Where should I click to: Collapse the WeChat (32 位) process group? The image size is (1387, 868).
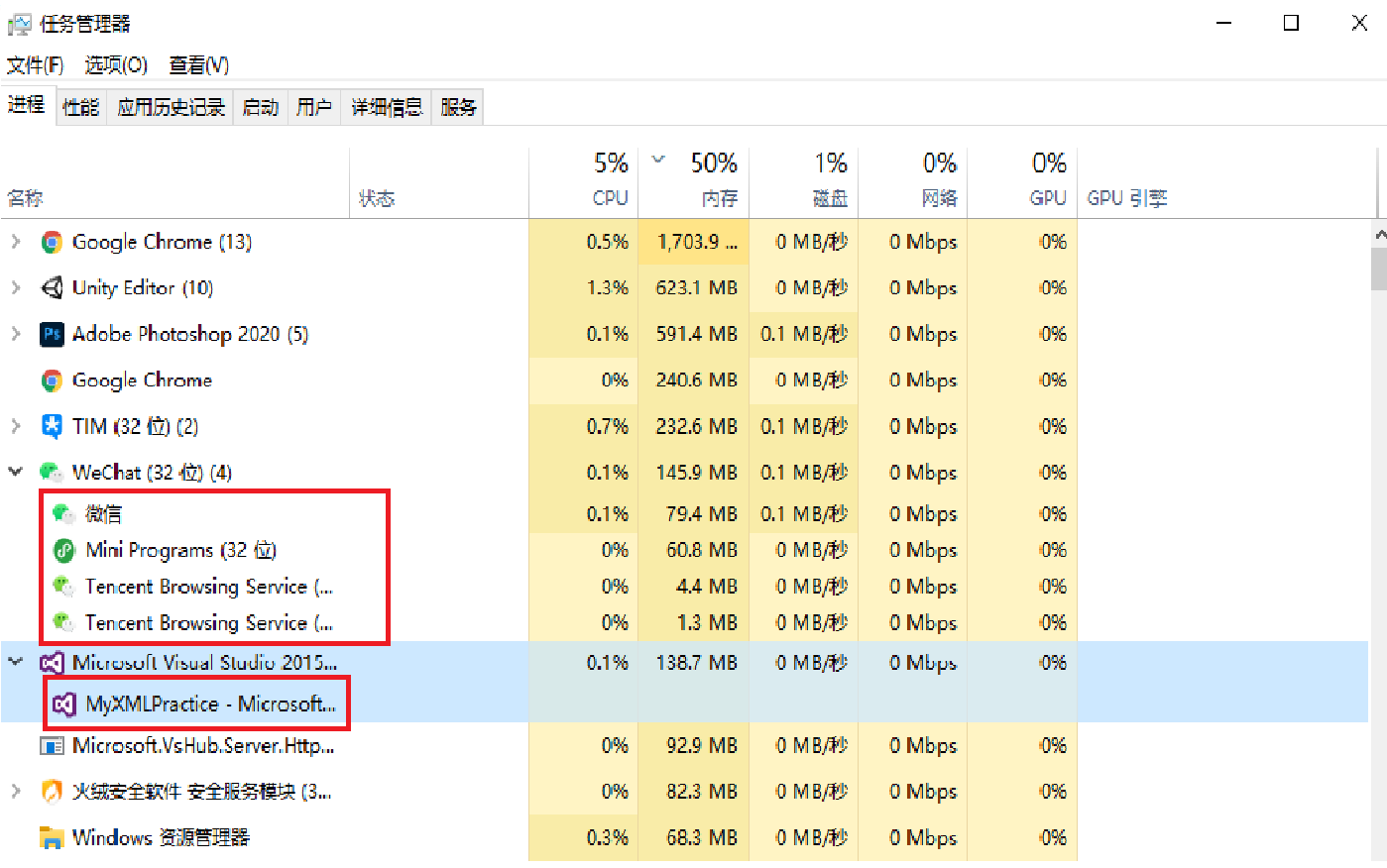click(16, 473)
